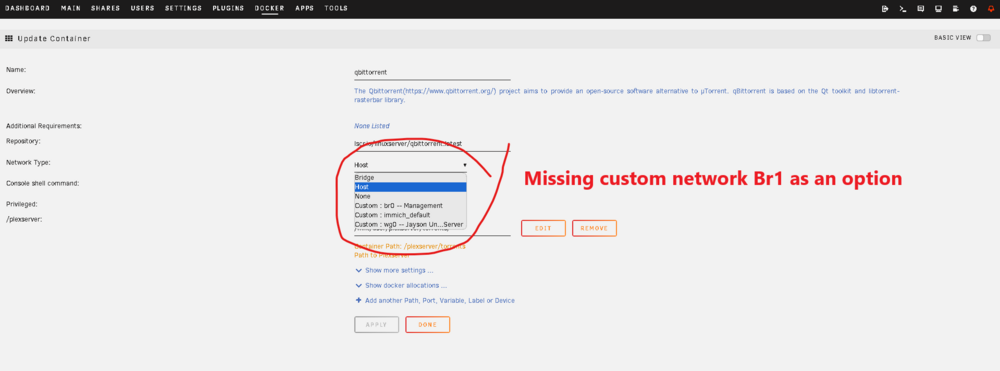Go to the Main tab
Viewport: 1000px width, 371px height.
(x=71, y=8)
